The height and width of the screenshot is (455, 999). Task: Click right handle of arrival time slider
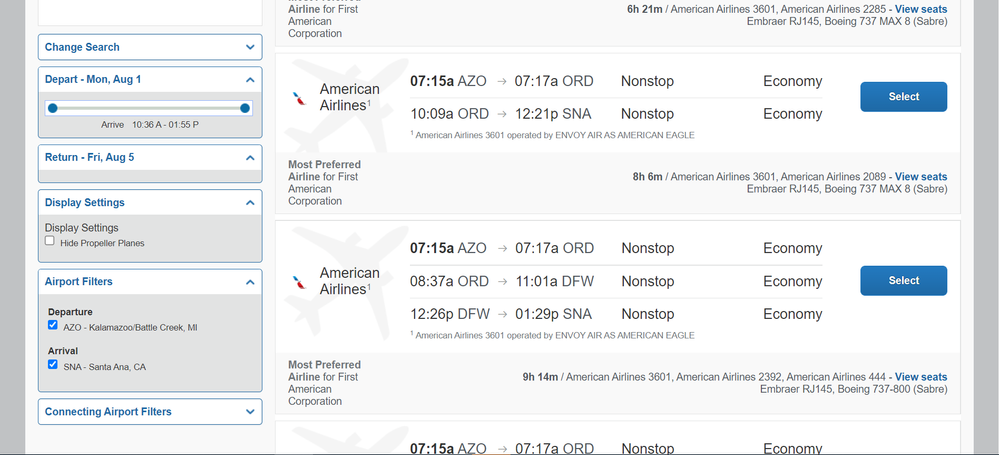[245, 108]
